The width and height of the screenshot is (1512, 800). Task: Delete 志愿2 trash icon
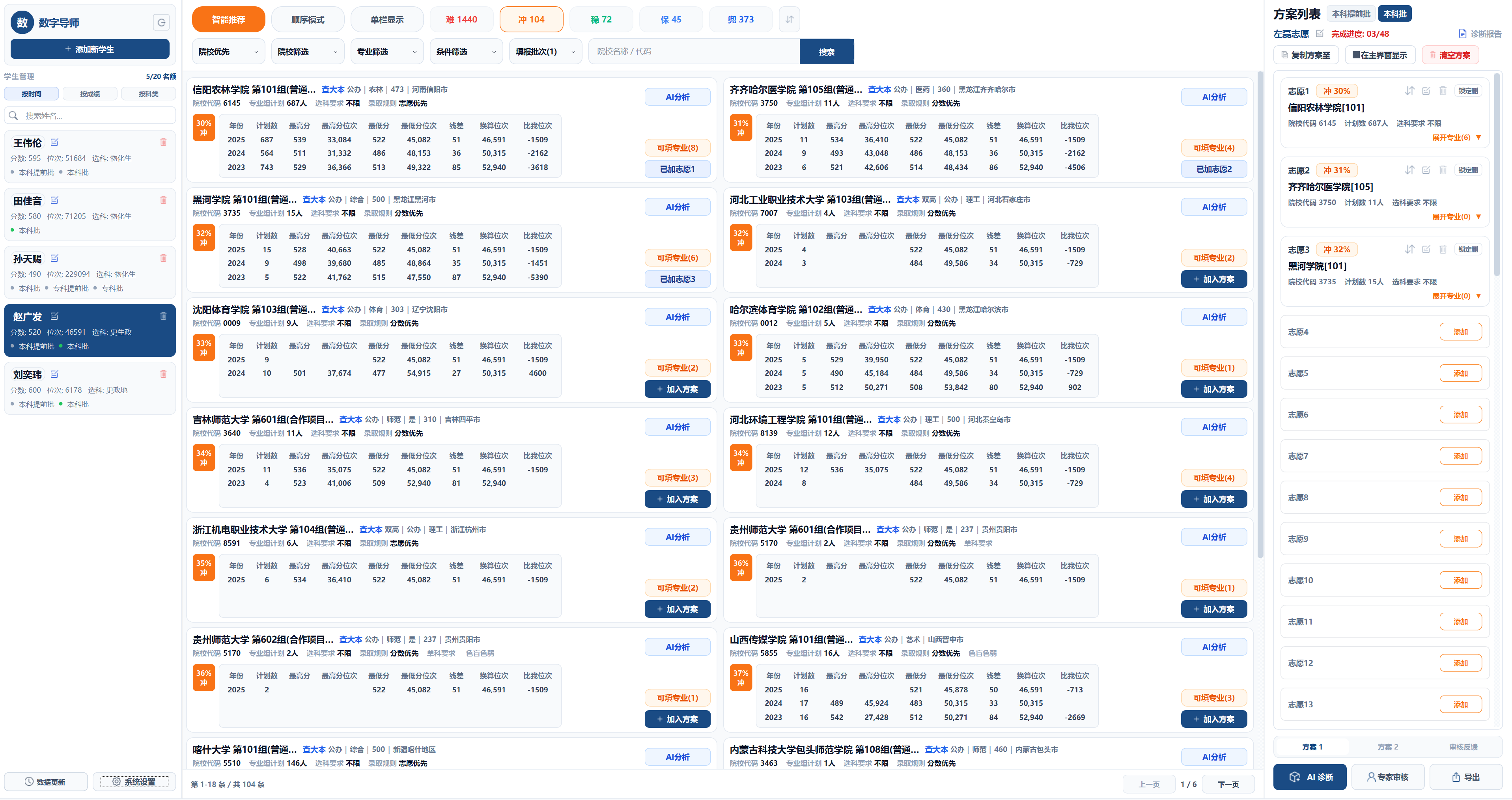point(1443,170)
